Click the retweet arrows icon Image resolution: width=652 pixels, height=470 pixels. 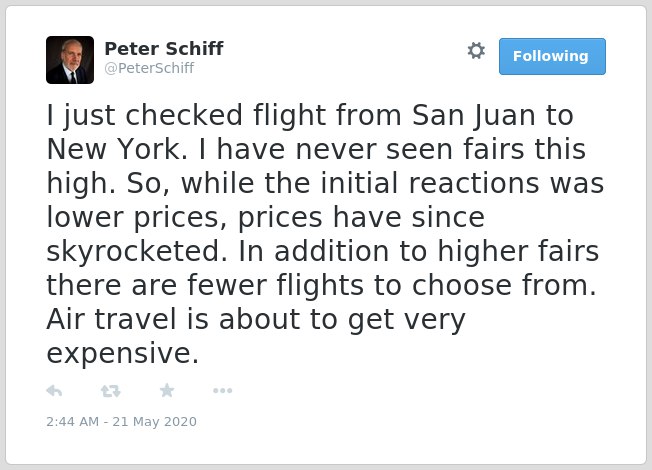[111, 391]
